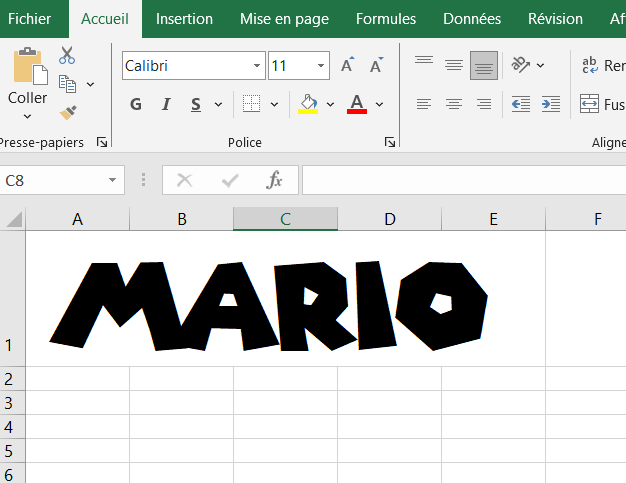
Task: Align text to the left
Action: tap(424, 104)
